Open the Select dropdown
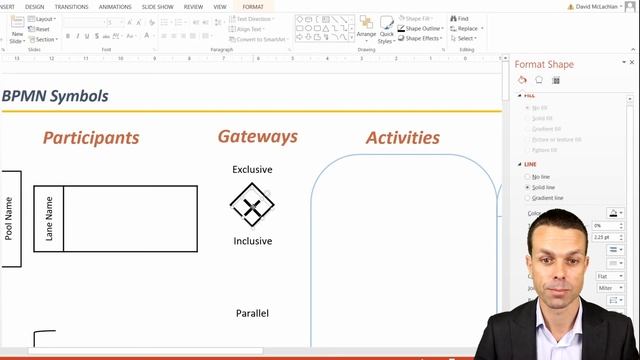This screenshot has width=640, height=360. pyautogui.click(x=463, y=38)
